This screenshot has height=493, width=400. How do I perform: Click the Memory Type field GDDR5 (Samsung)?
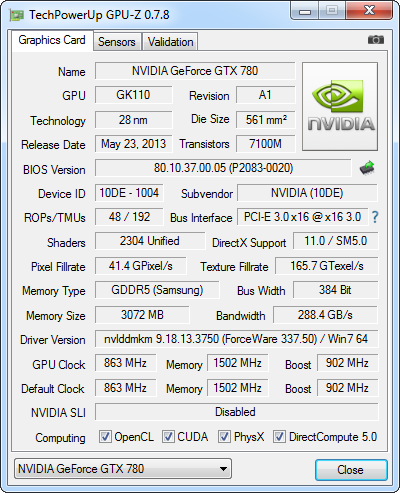pyautogui.click(x=157, y=290)
